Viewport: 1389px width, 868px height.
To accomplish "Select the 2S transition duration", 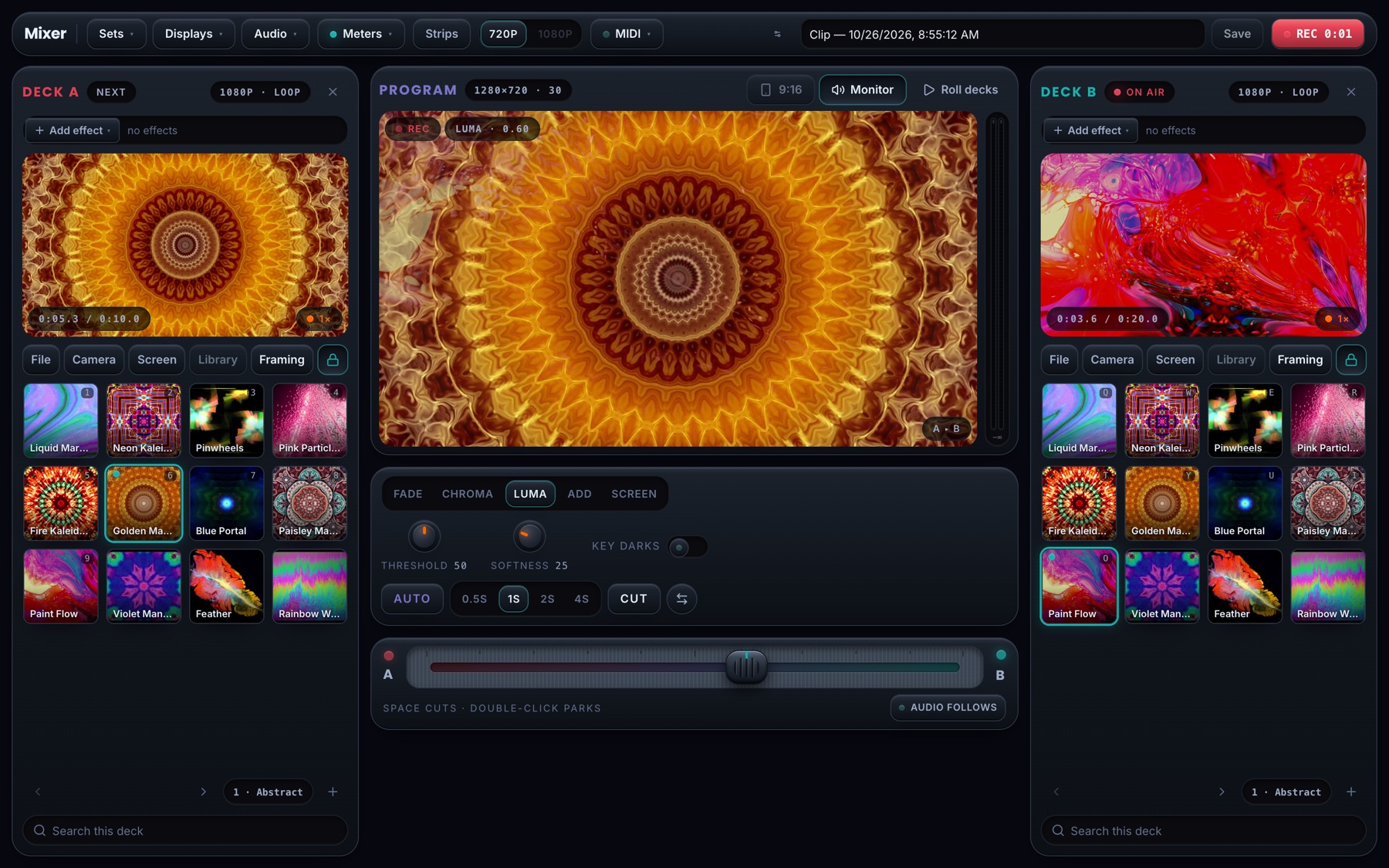I will tap(547, 599).
